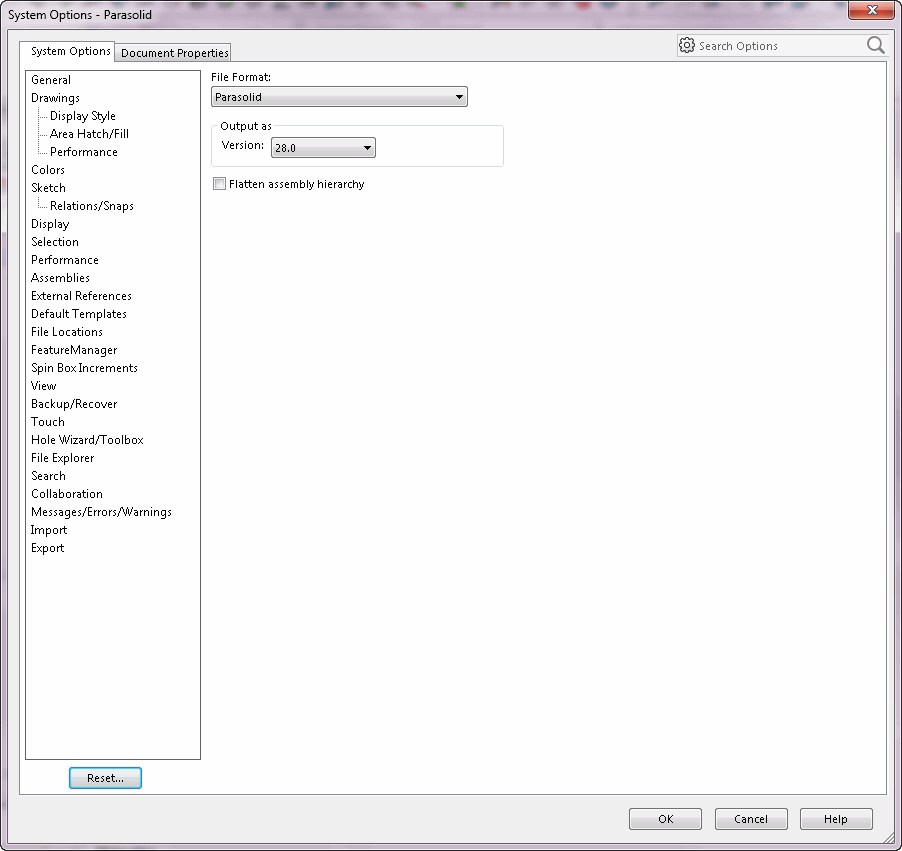Open the Assemblies options page
The width and height of the screenshot is (902, 851).
coord(60,278)
